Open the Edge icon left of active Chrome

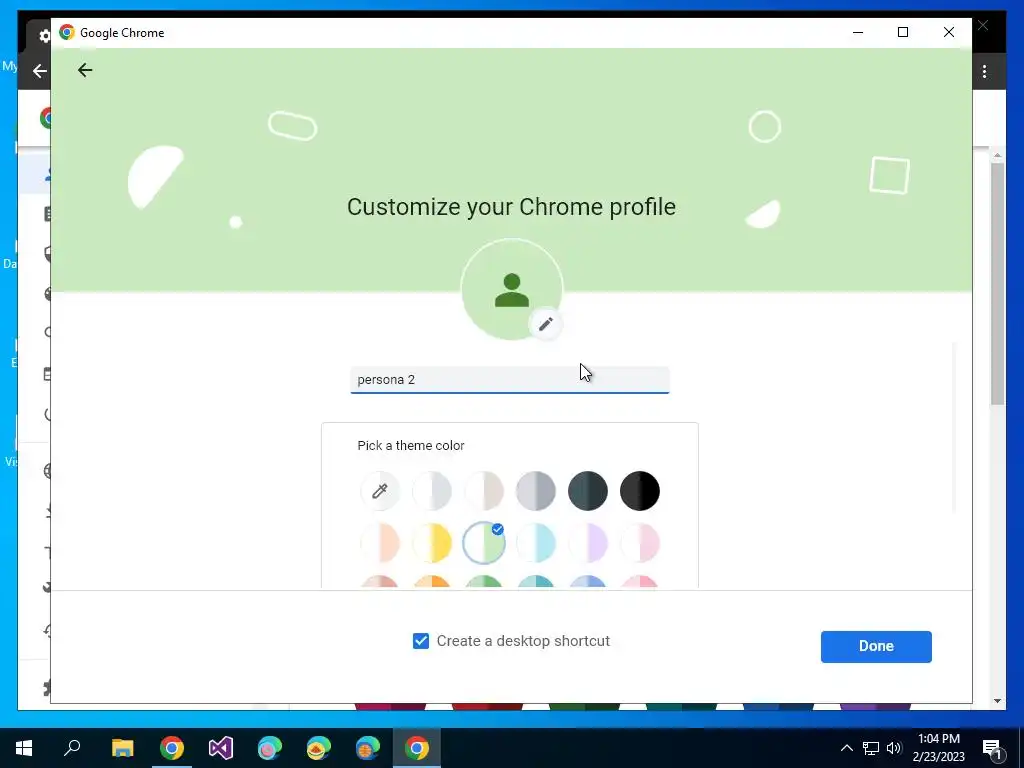pos(368,748)
